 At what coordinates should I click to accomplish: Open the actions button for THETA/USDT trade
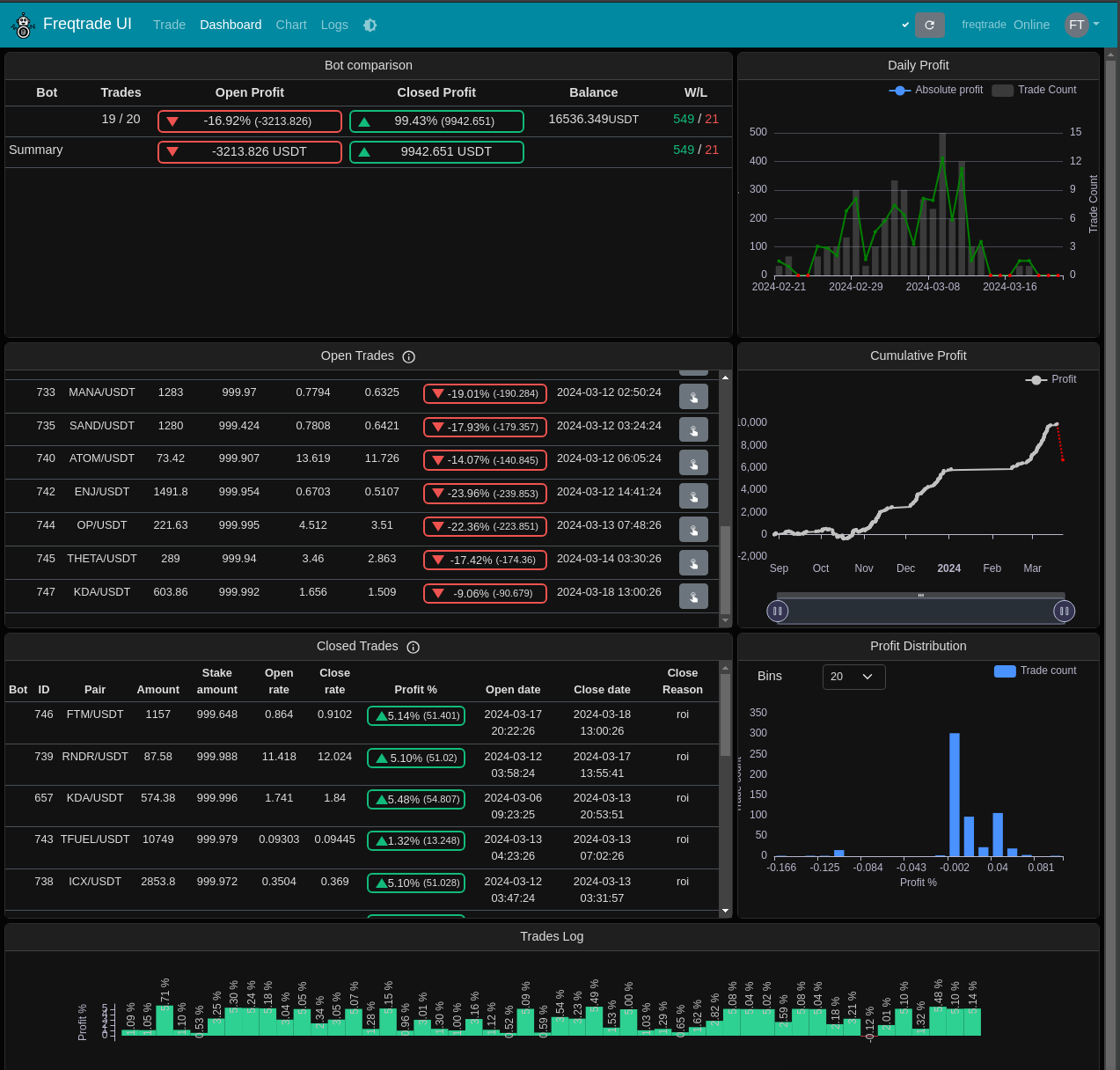(x=693, y=563)
